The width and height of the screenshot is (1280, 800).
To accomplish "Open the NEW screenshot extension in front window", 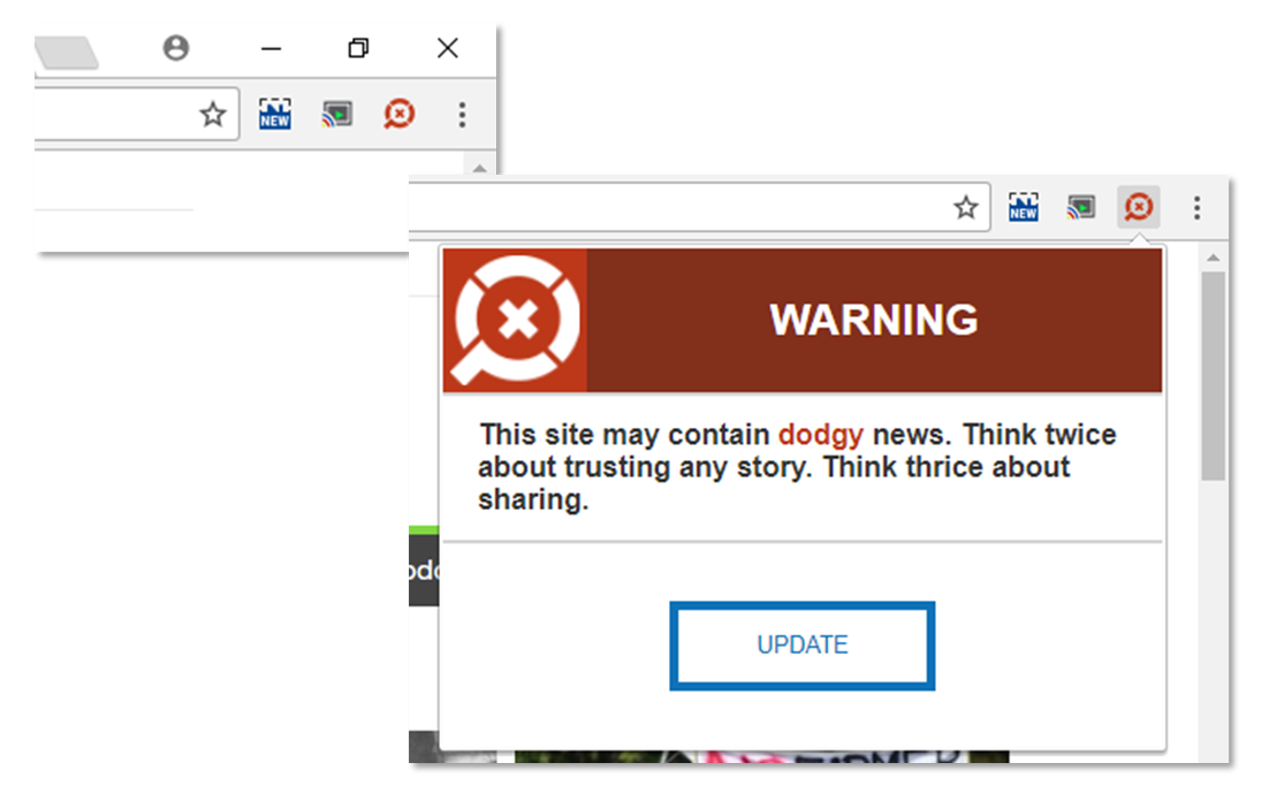I will pyautogui.click(x=1023, y=207).
